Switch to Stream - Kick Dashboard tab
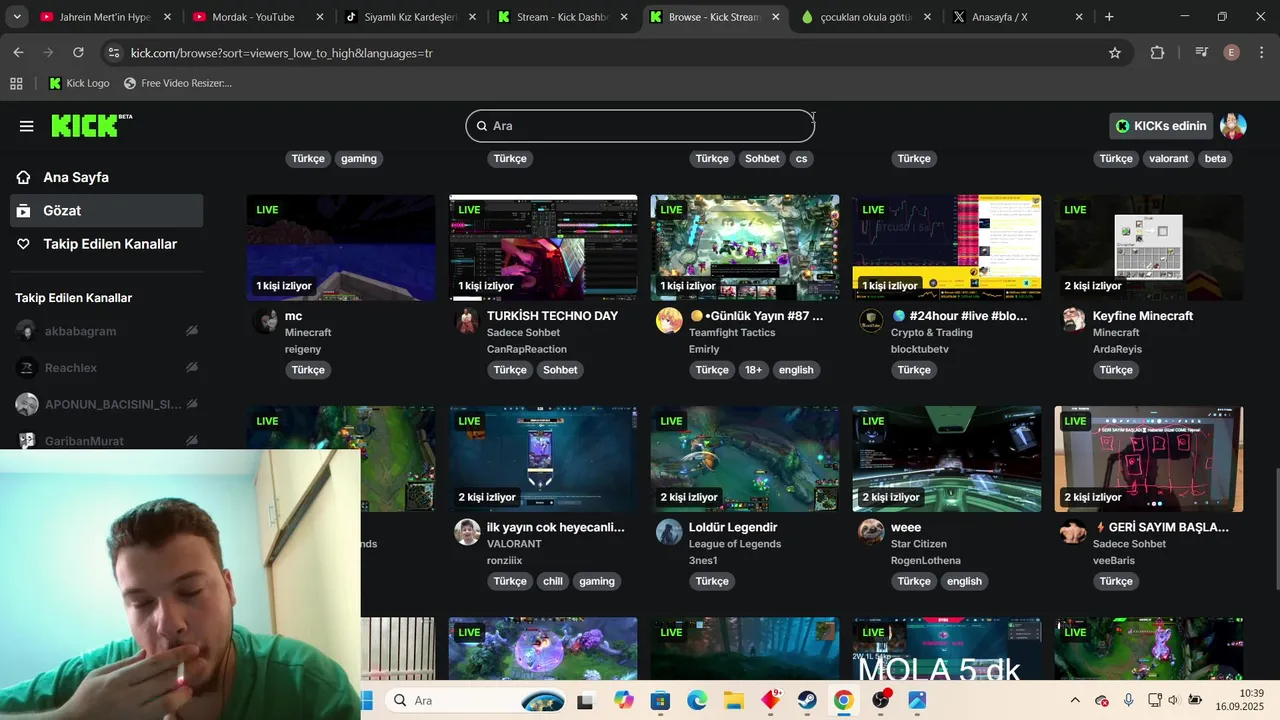Image resolution: width=1280 pixels, height=720 pixels. tap(562, 17)
